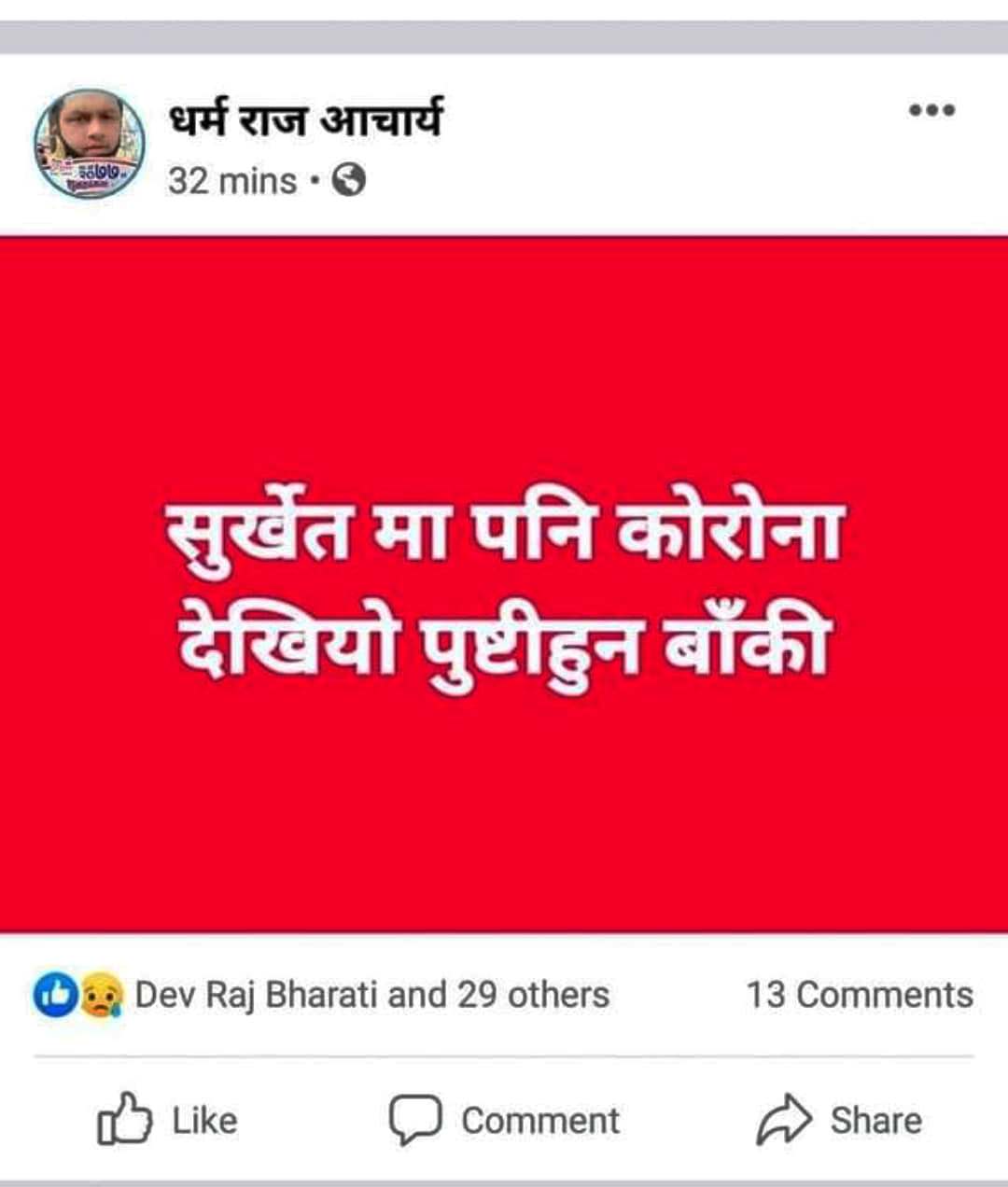Screen dimensions: 1008x1187
Task: Click the speech bubble Comment icon
Action: coord(414,1120)
